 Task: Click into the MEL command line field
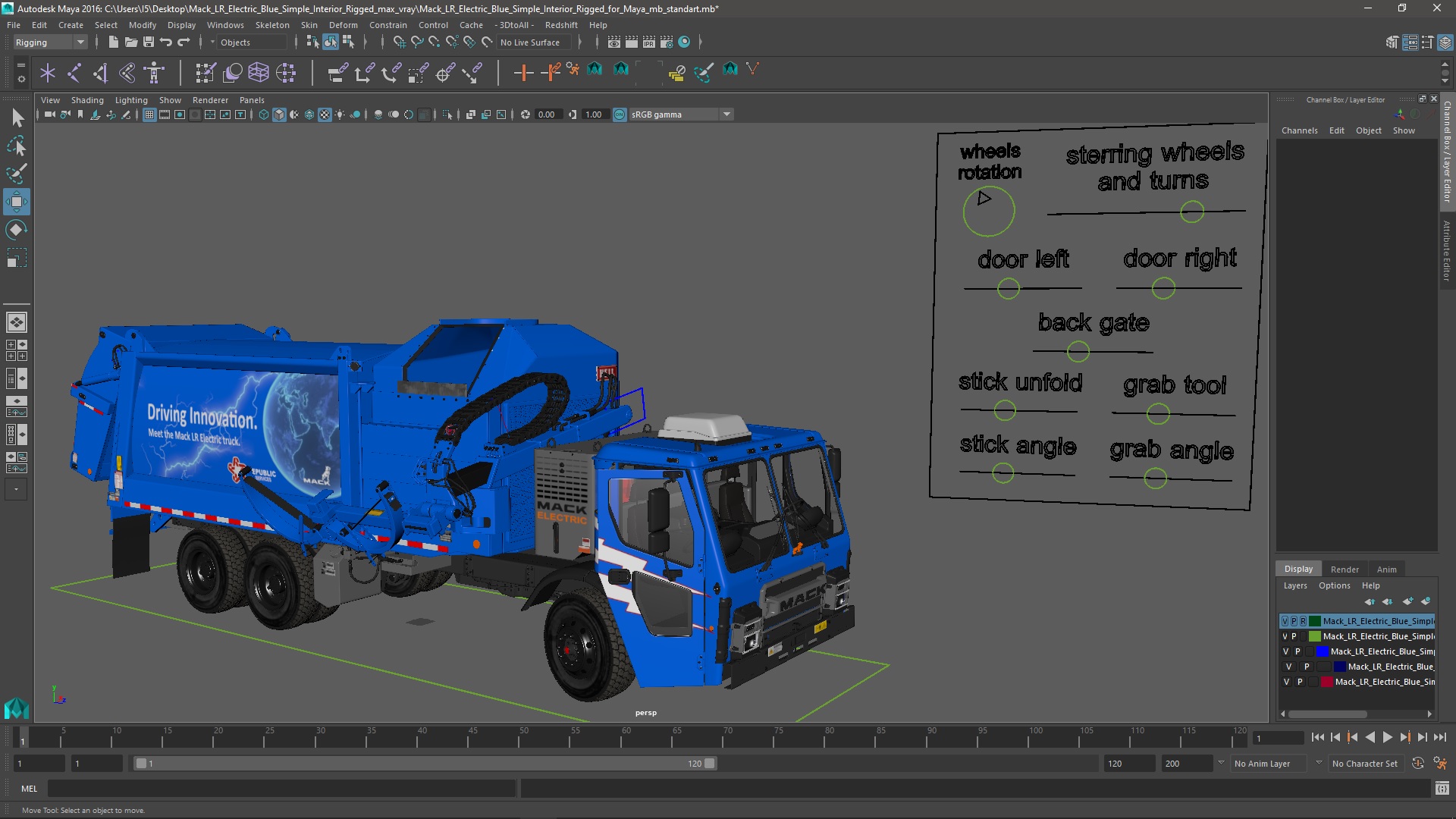coord(282,789)
